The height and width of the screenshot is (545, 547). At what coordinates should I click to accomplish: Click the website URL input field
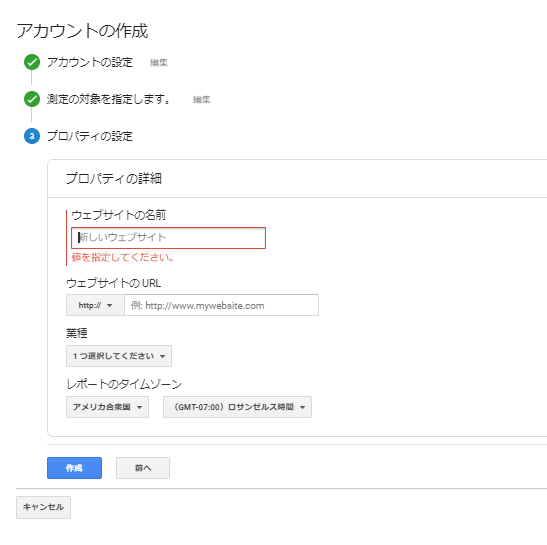[x=222, y=305]
